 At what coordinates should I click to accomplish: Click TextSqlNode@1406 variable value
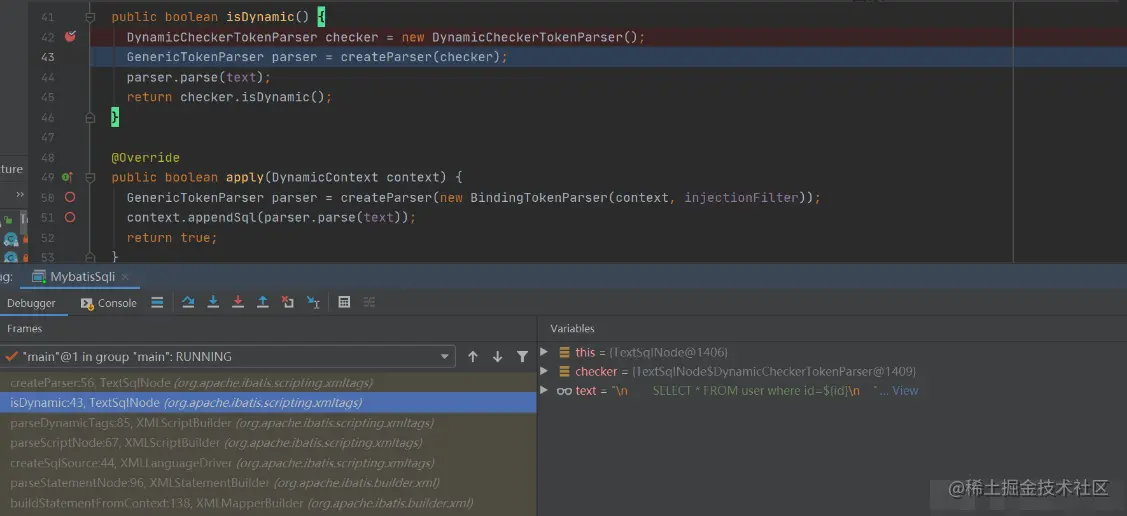pos(668,352)
